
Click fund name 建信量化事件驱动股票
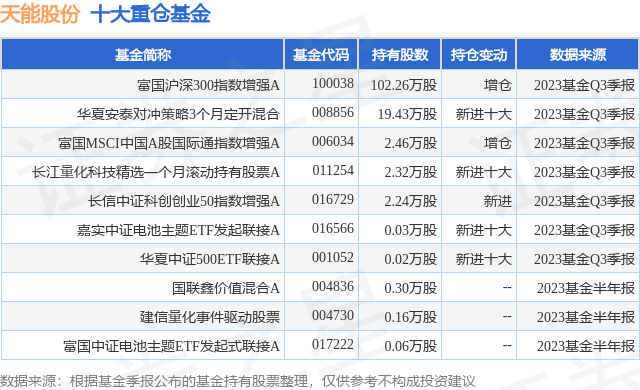210,317
